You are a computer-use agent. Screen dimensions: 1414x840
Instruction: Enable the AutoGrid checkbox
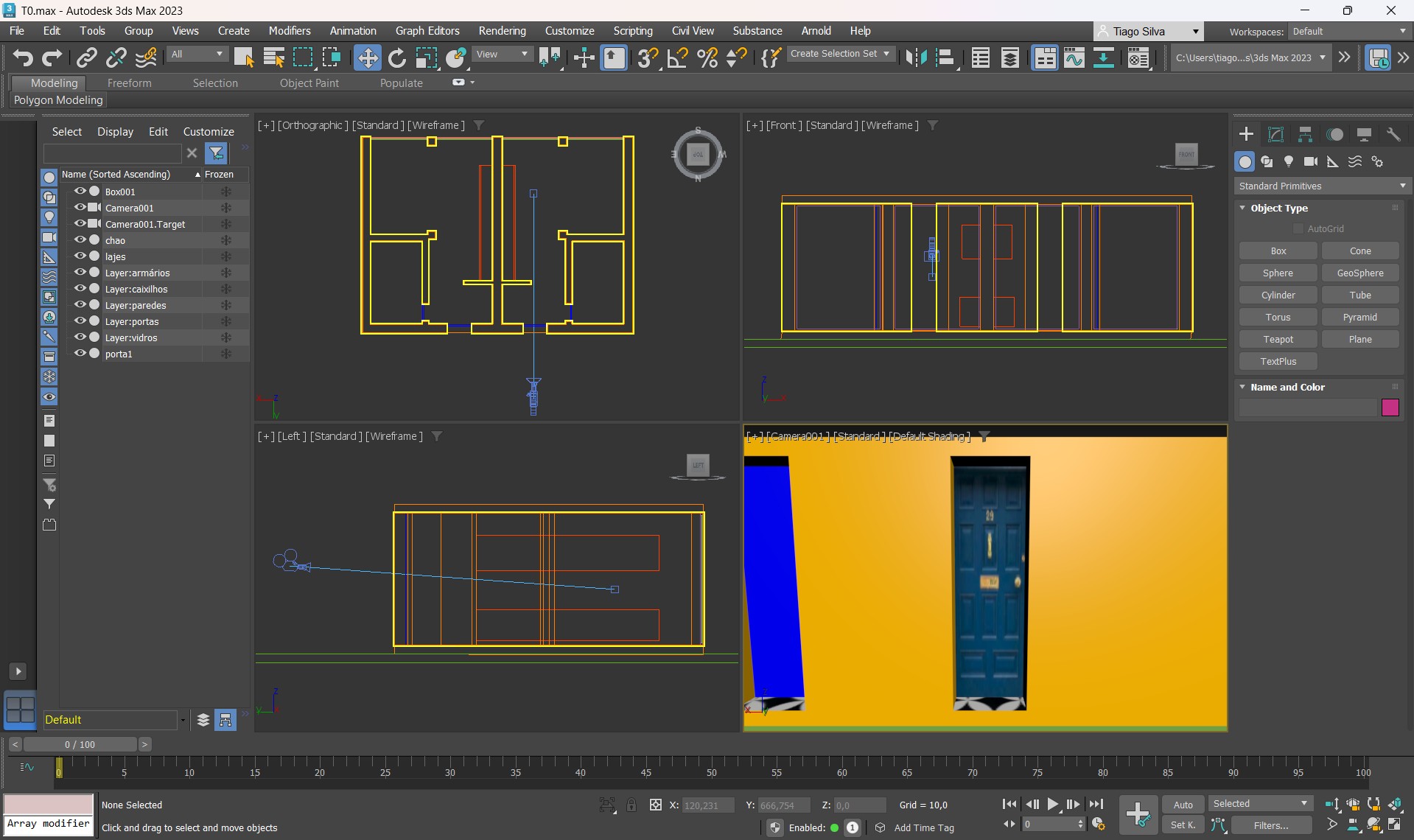1298,229
